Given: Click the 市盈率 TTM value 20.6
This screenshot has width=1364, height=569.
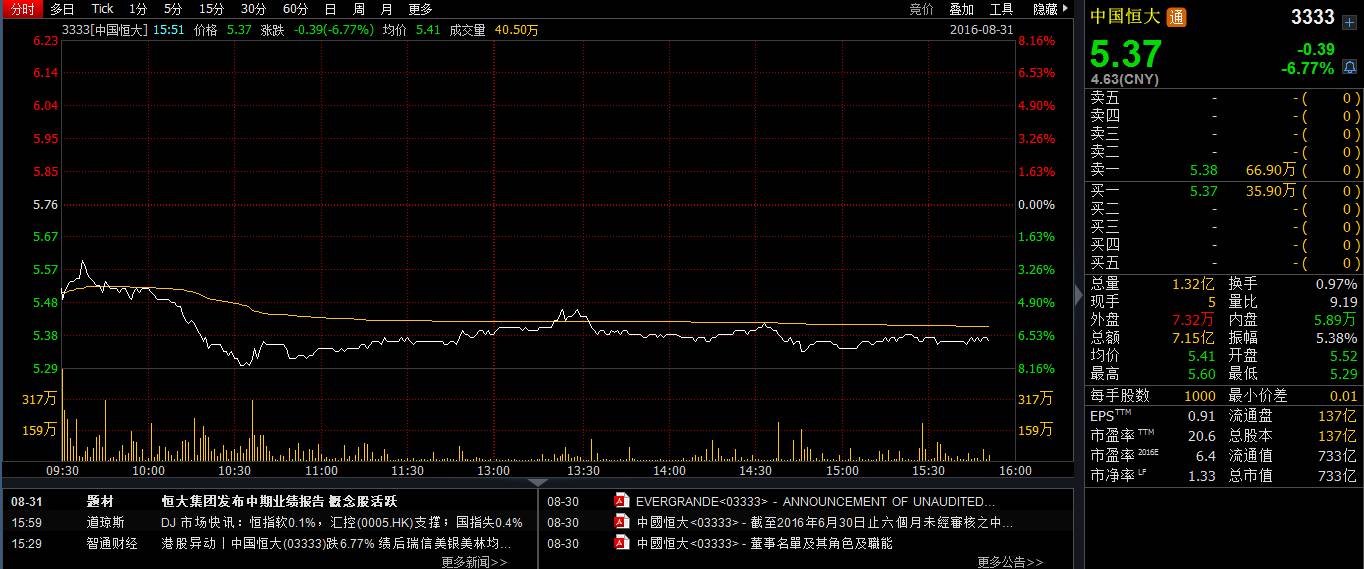Looking at the screenshot, I should pos(1202,435).
